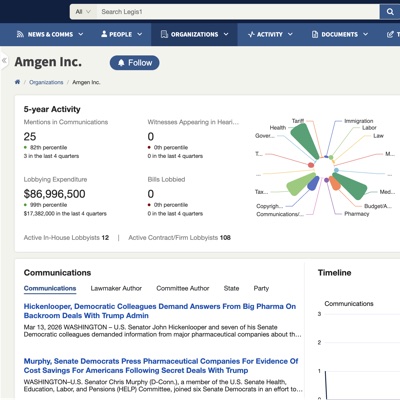Image resolution: width=400 pixels, height=400 pixels.
Task: Click Active In-House Lobbyists 12 text
Action: 66,238
